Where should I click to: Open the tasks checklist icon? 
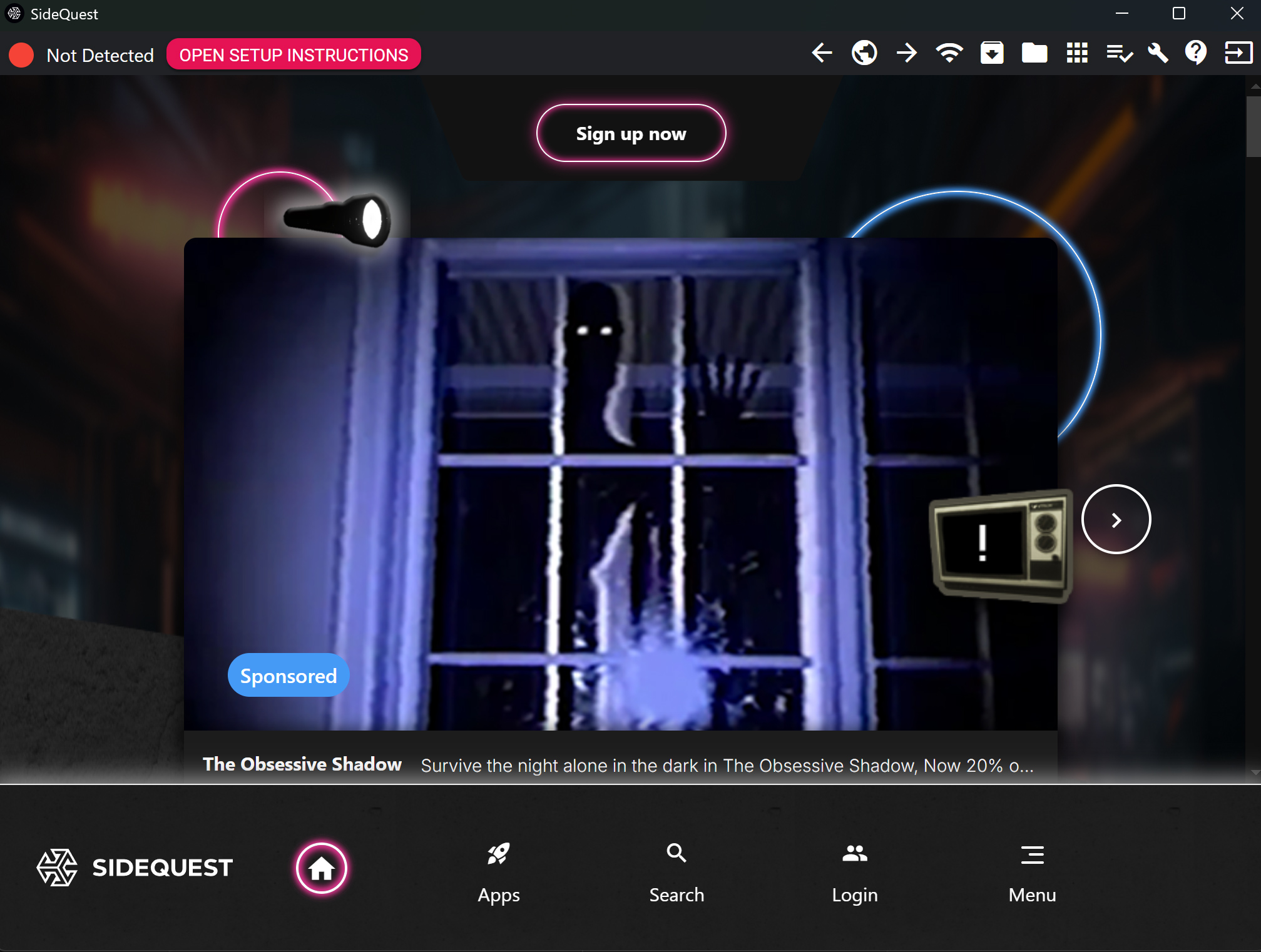tap(1119, 54)
